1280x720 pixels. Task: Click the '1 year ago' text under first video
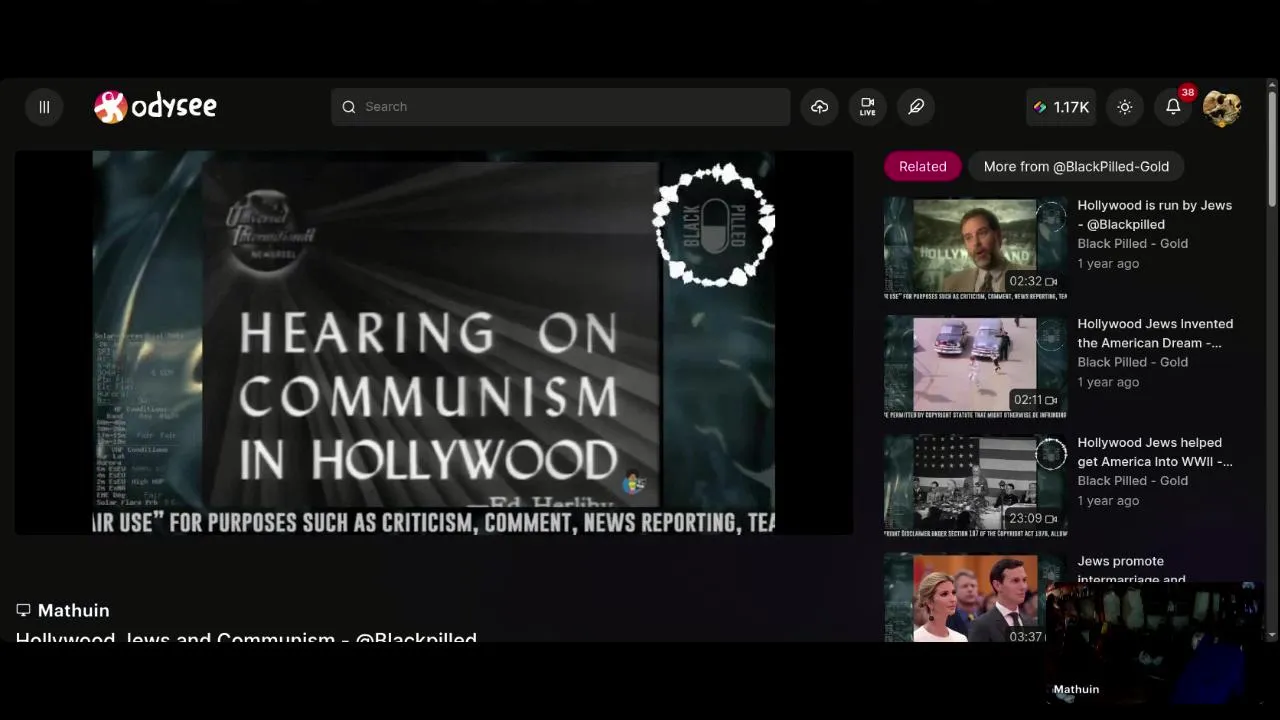click(x=1108, y=263)
